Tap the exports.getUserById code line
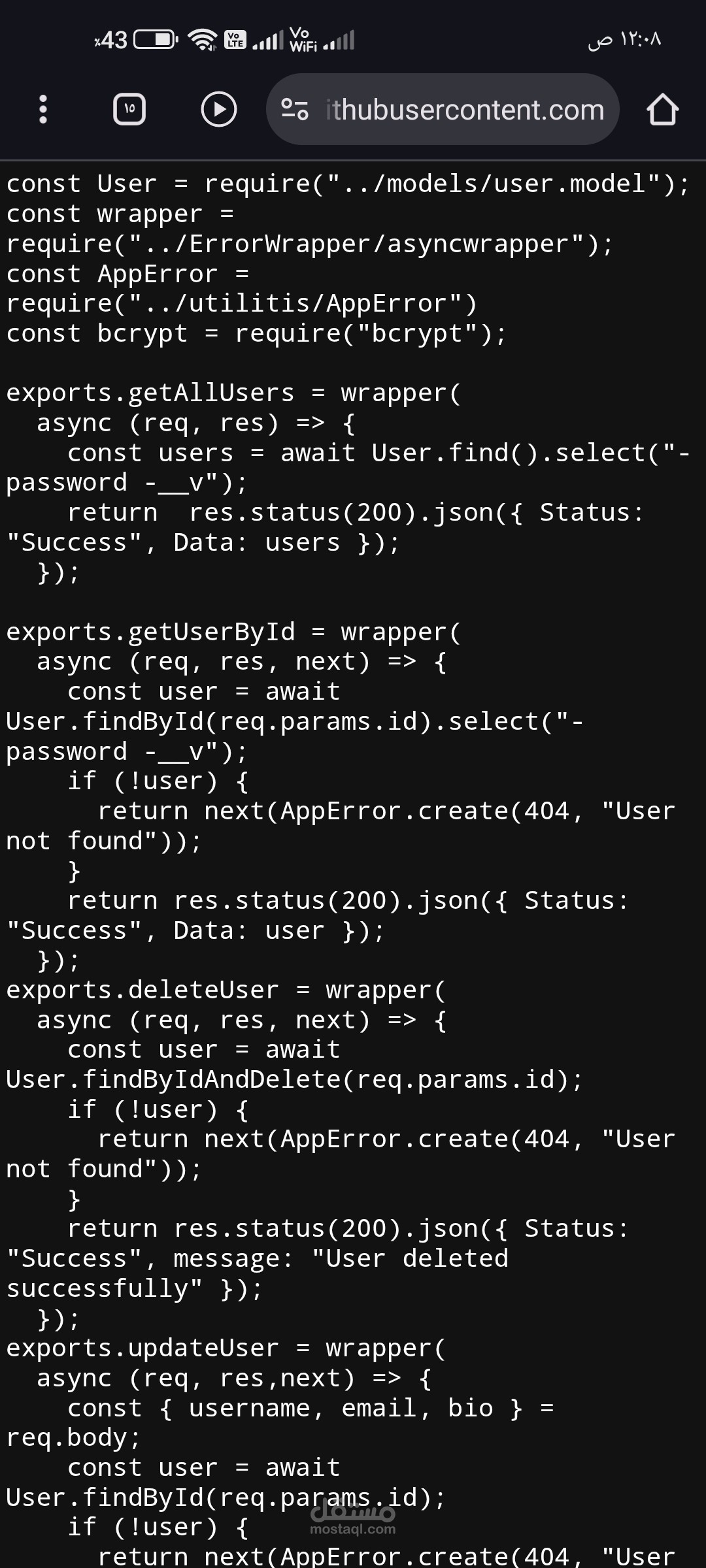This screenshot has height=1568, width=706. point(234,632)
